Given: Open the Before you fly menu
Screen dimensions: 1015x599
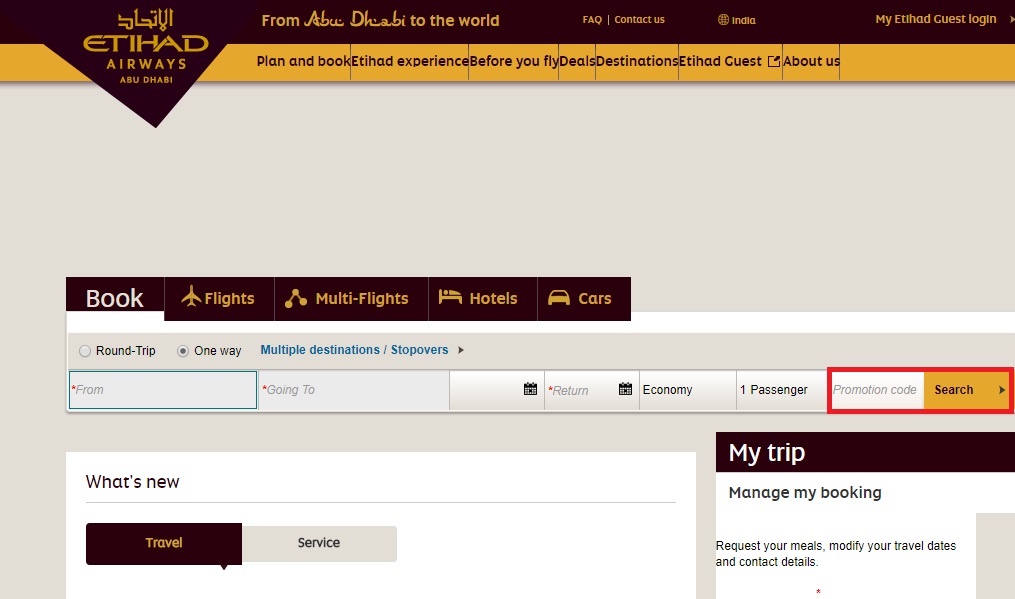Looking at the screenshot, I should 514,62.
